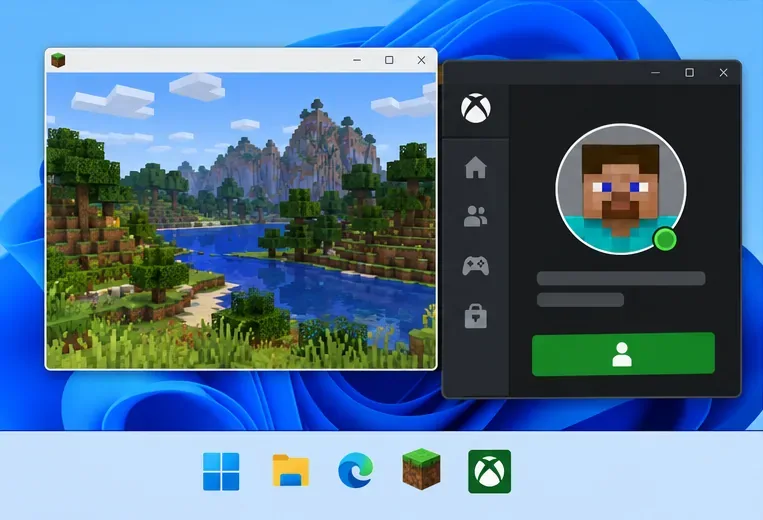
Task: Click the short status placeholder bar
Action: 580,300
